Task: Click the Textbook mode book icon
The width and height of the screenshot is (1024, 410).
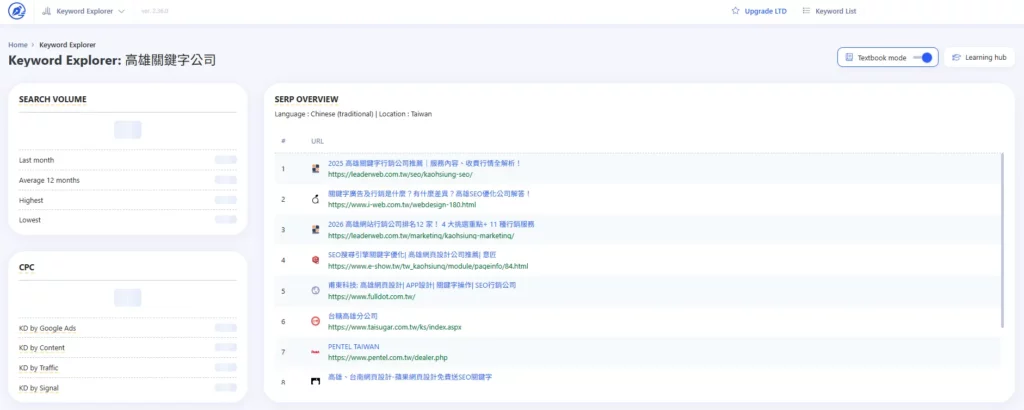Action: click(x=849, y=57)
